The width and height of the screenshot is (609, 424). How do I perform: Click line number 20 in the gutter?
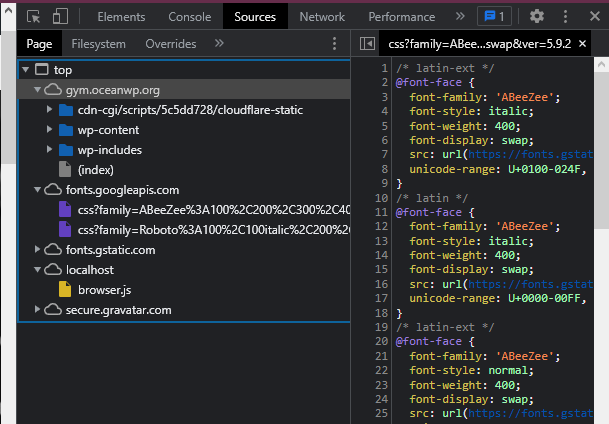(381, 341)
